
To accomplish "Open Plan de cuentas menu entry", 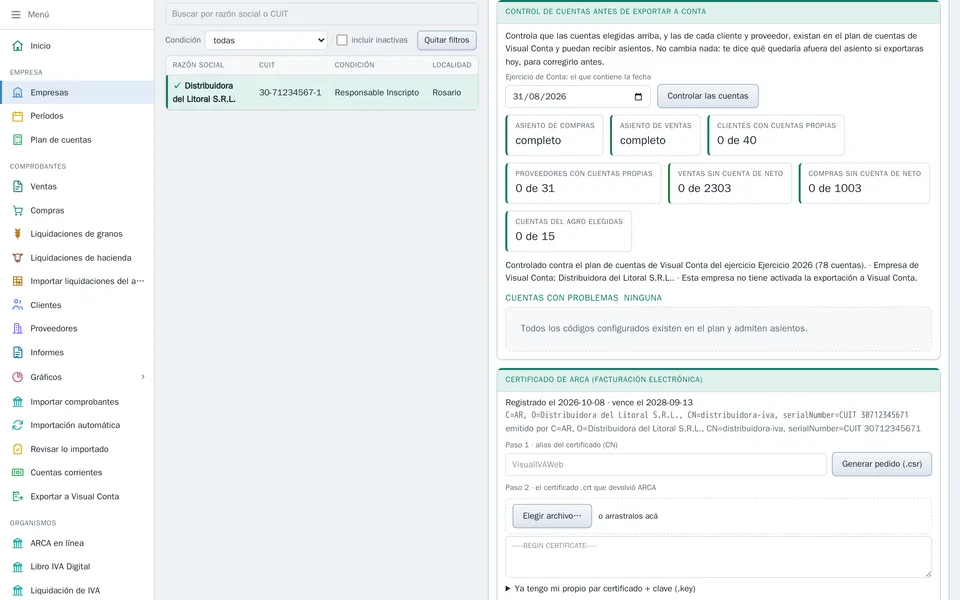I will tap(77, 140).
